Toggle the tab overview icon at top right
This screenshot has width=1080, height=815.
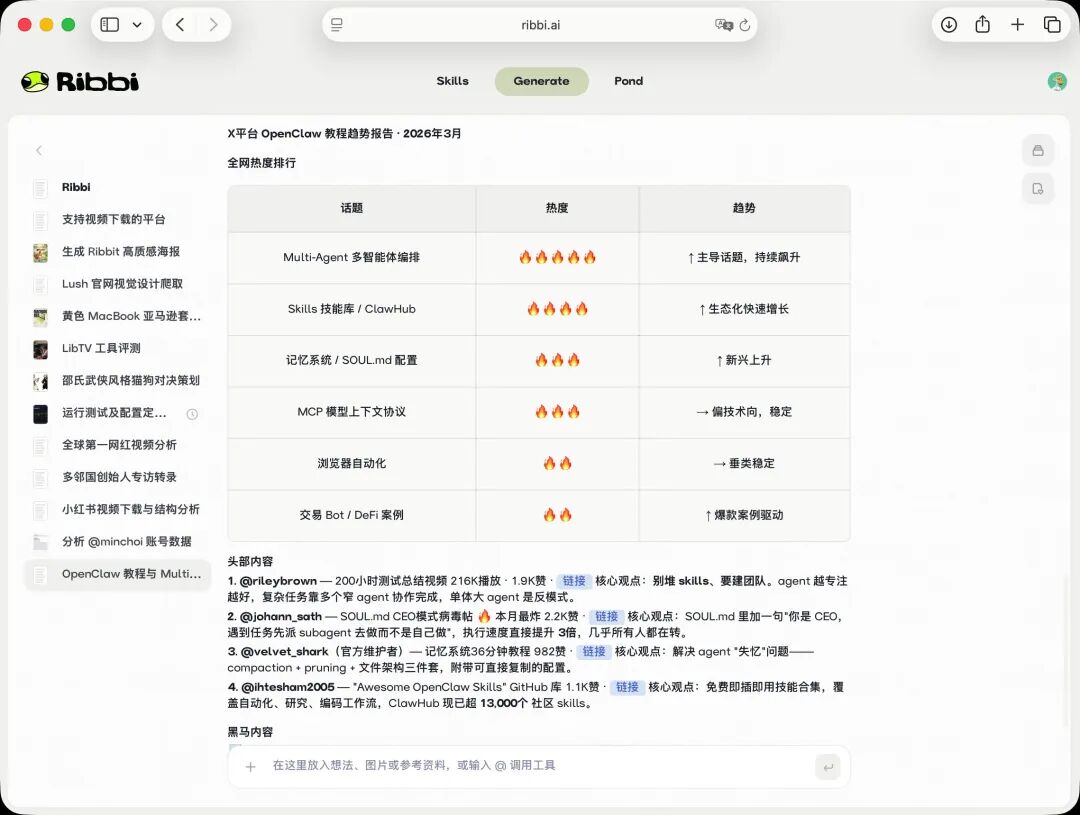point(1051,24)
